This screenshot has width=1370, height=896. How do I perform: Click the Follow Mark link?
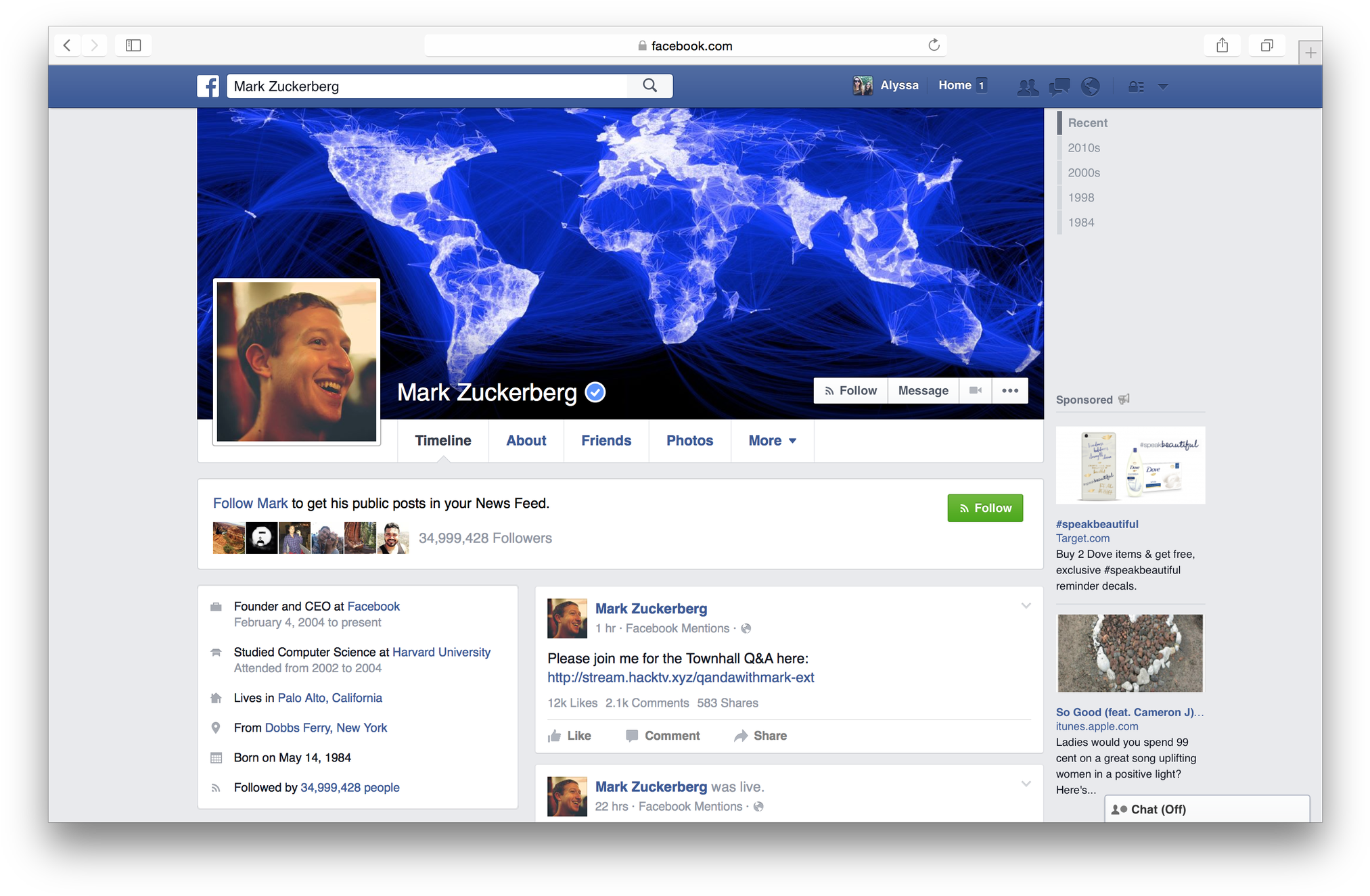pyautogui.click(x=250, y=503)
